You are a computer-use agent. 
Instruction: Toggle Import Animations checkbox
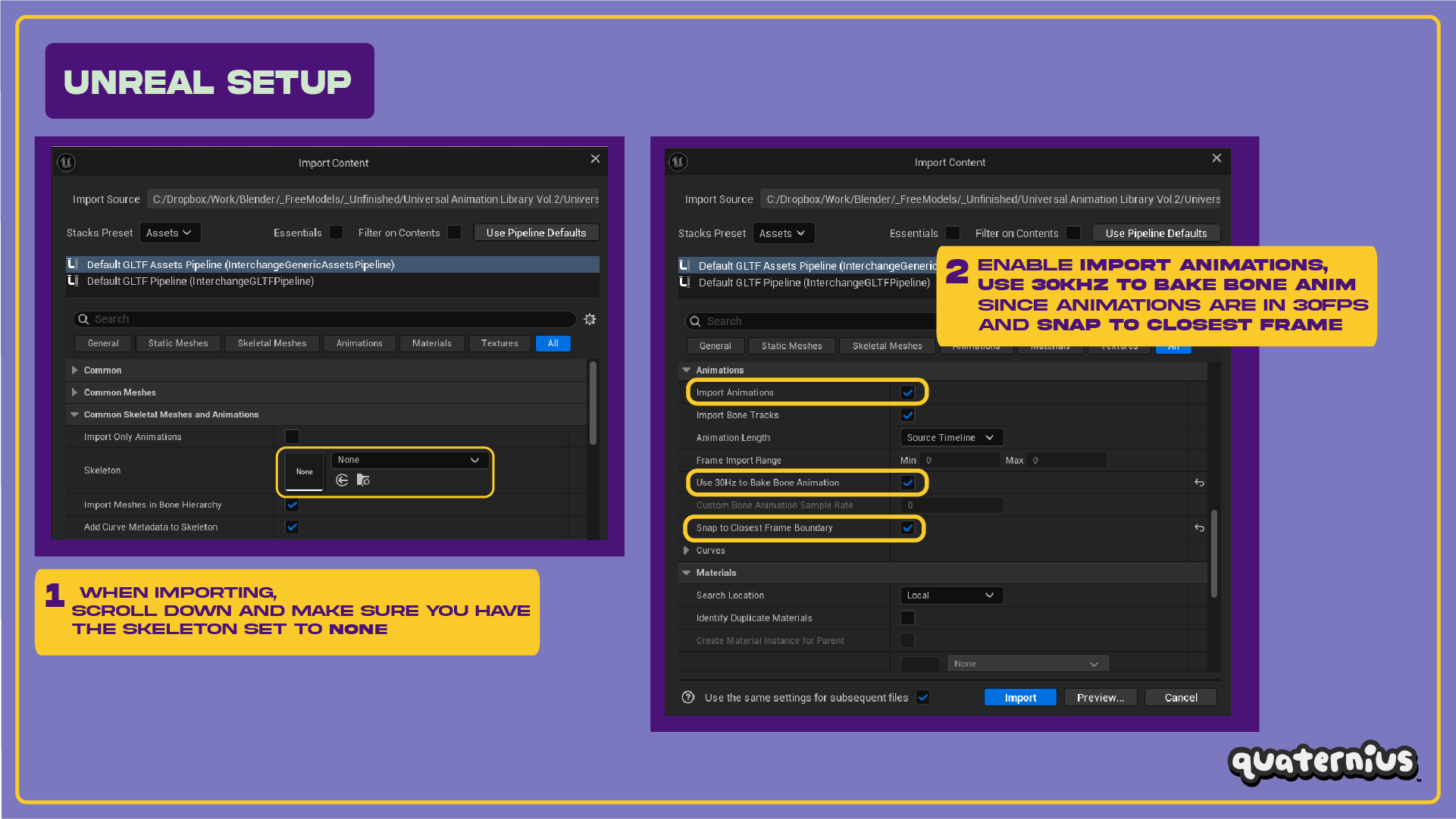[x=907, y=392]
